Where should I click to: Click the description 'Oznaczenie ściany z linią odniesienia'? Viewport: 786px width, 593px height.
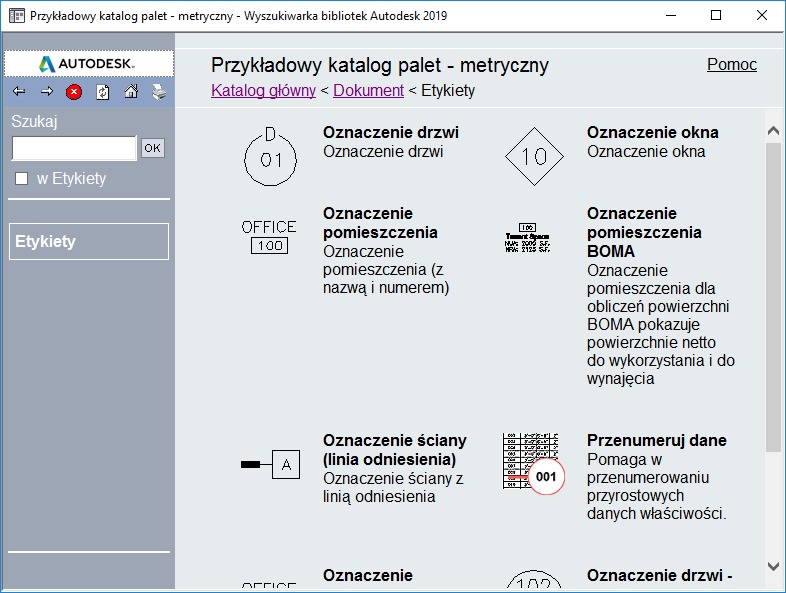point(393,487)
